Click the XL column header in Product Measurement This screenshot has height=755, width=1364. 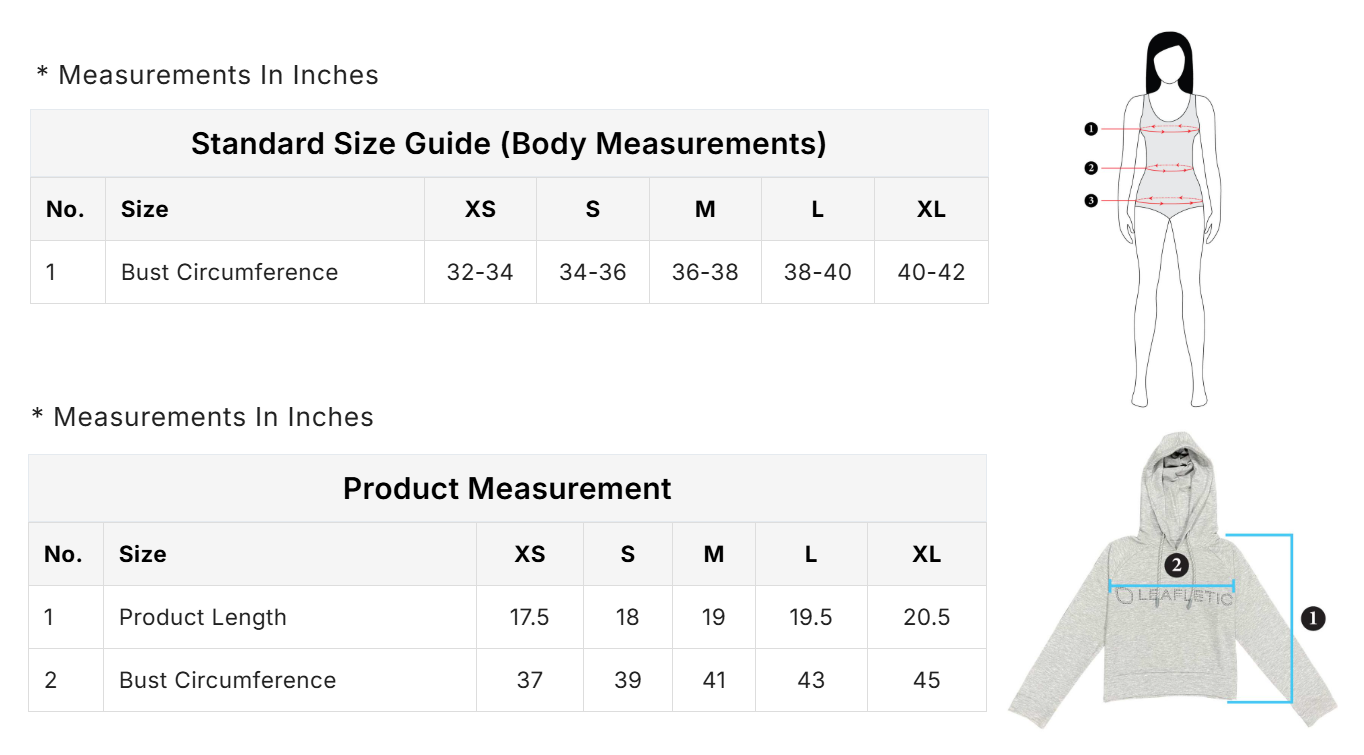point(926,555)
